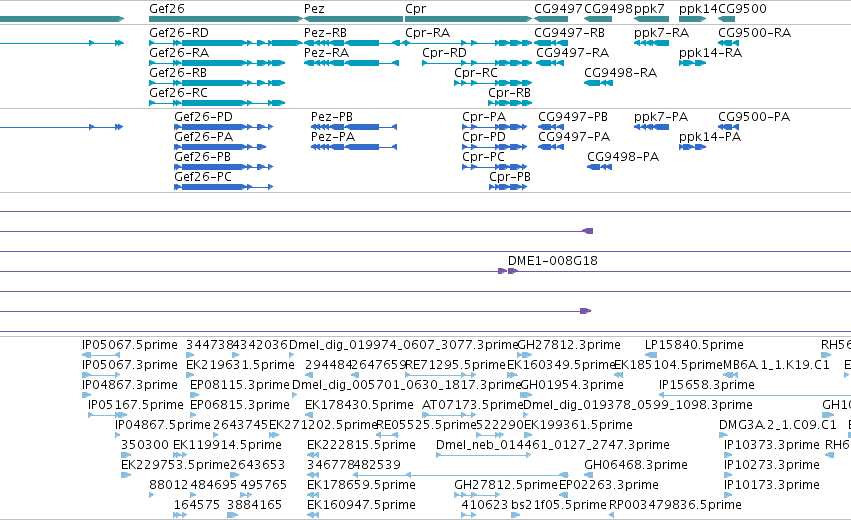Click the Pez-PA protein label
This screenshot has width=851, height=520.
click(x=333, y=137)
